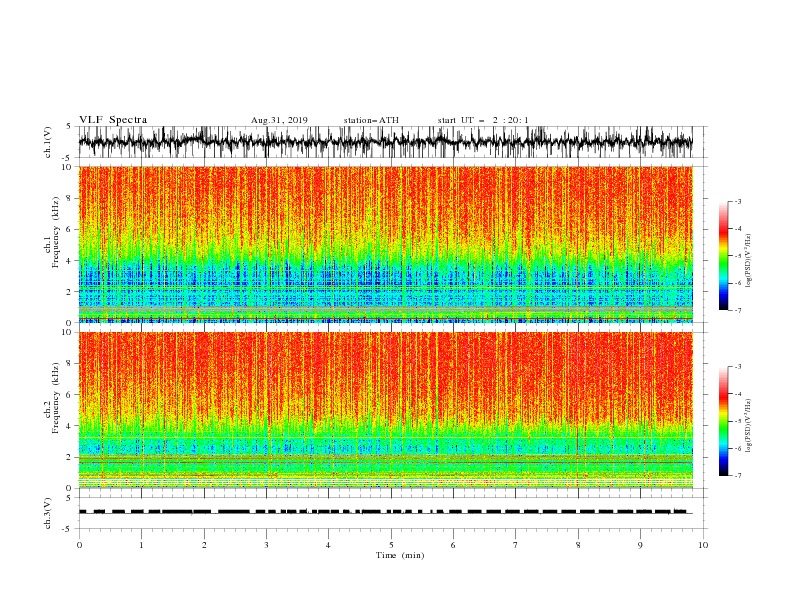Click the time axis tick label '10'
This screenshot has width=792, height=612.
pyautogui.click(x=703, y=545)
